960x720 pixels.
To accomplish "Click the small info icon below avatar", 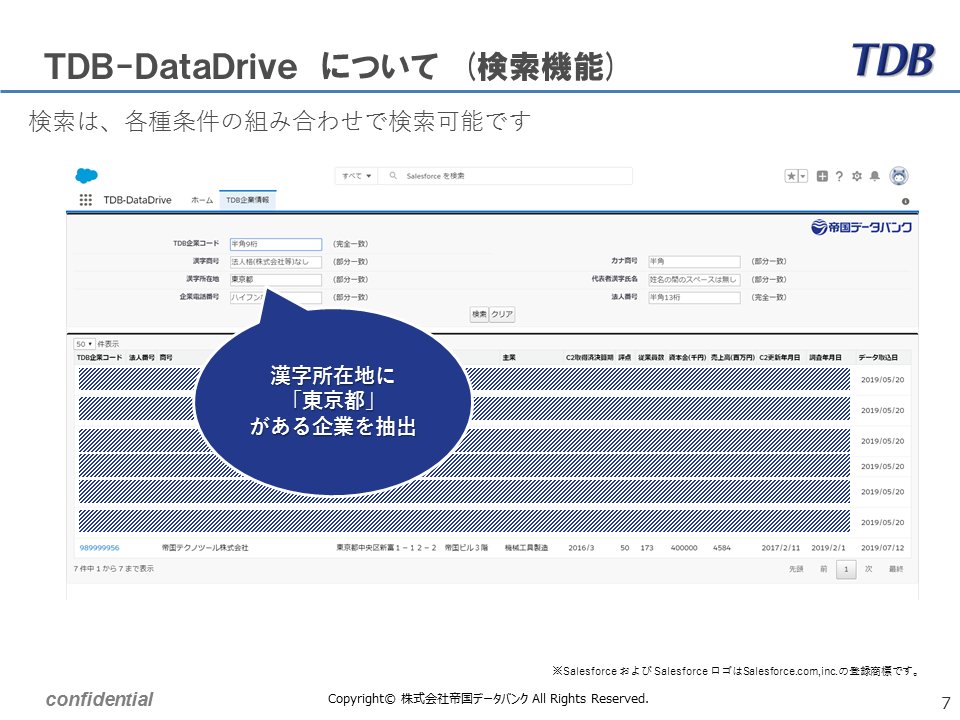I will tap(906, 201).
